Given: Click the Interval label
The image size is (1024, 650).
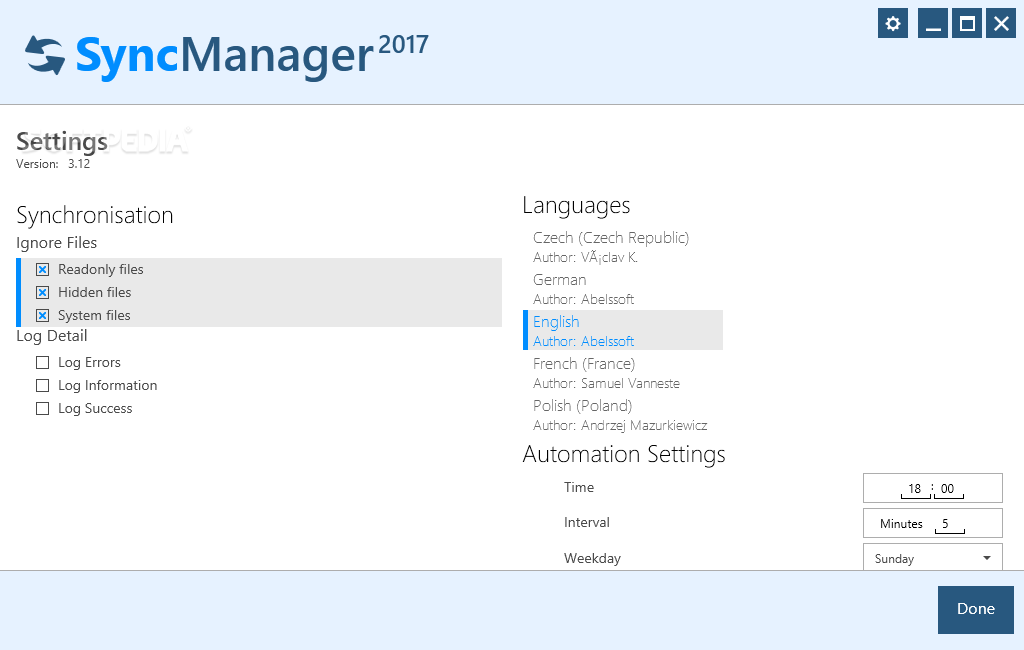Looking at the screenshot, I should 586,523.
